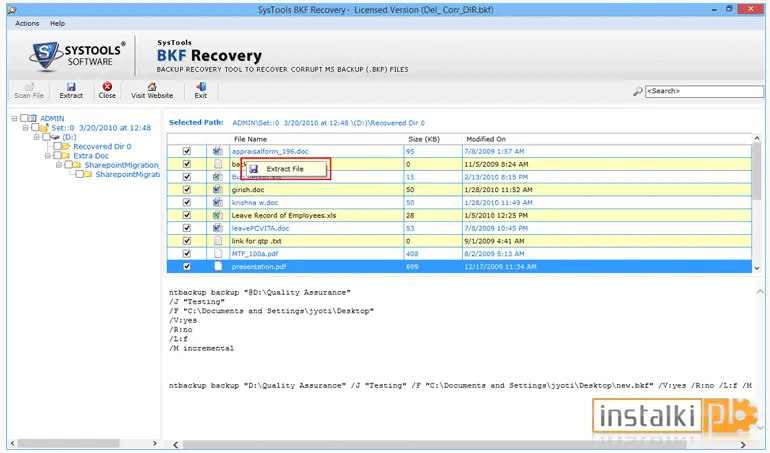Select Recovered Dir 0 folder in tree

coord(102,146)
